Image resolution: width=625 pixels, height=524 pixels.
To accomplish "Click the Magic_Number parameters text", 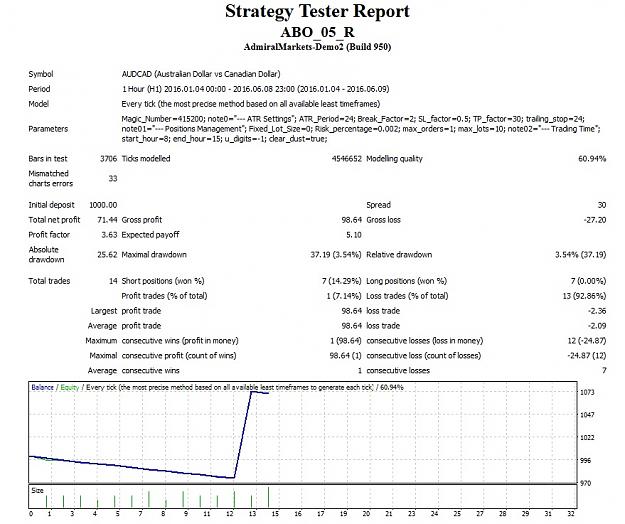I will pyautogui.click(x=361, y=129).
